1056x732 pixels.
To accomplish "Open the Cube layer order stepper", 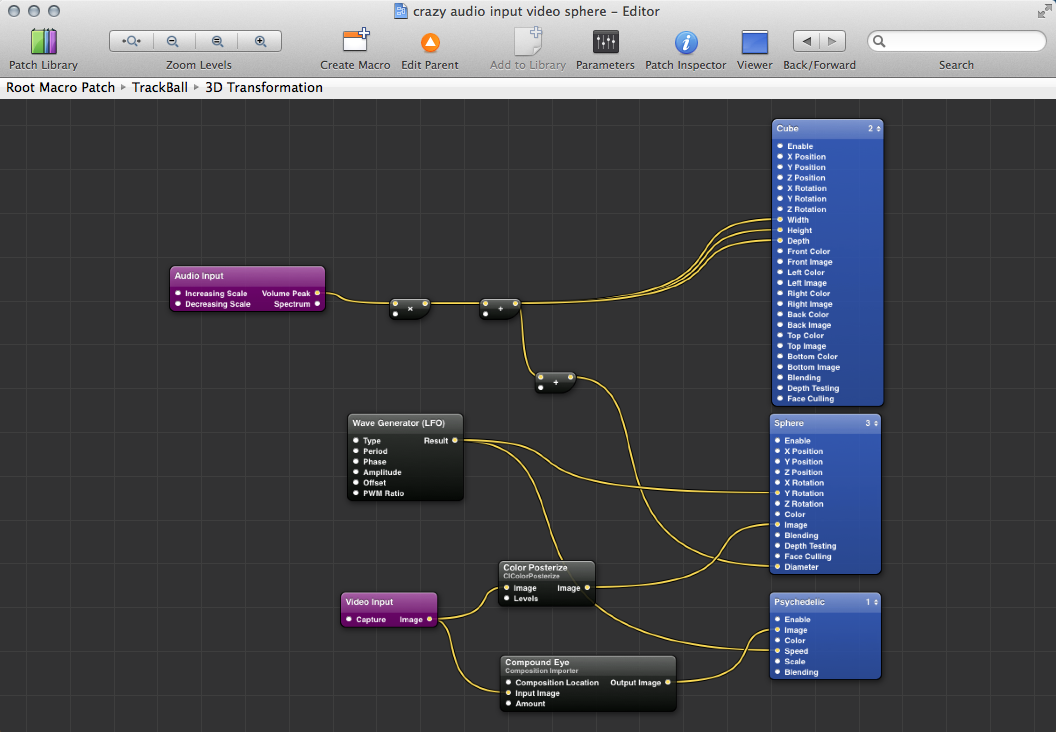I will [873, 129].
